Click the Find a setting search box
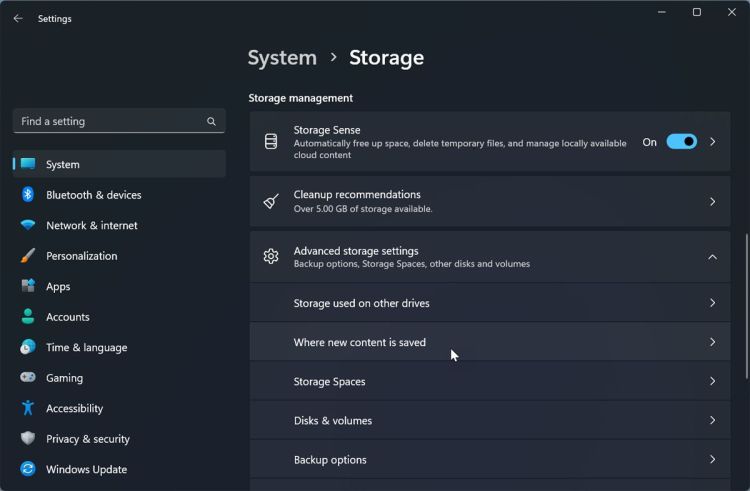The height and width of the screenshot is (491, 750). [x=108, y=121]
